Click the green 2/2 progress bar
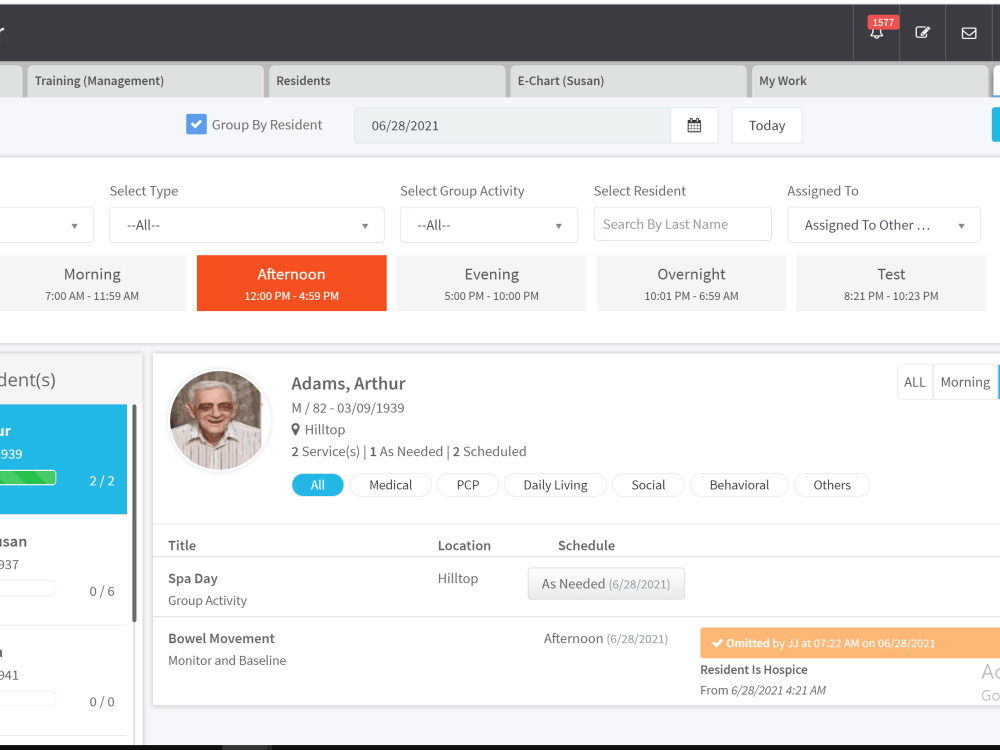1000x750 pixels. click(x=27, y=478)
